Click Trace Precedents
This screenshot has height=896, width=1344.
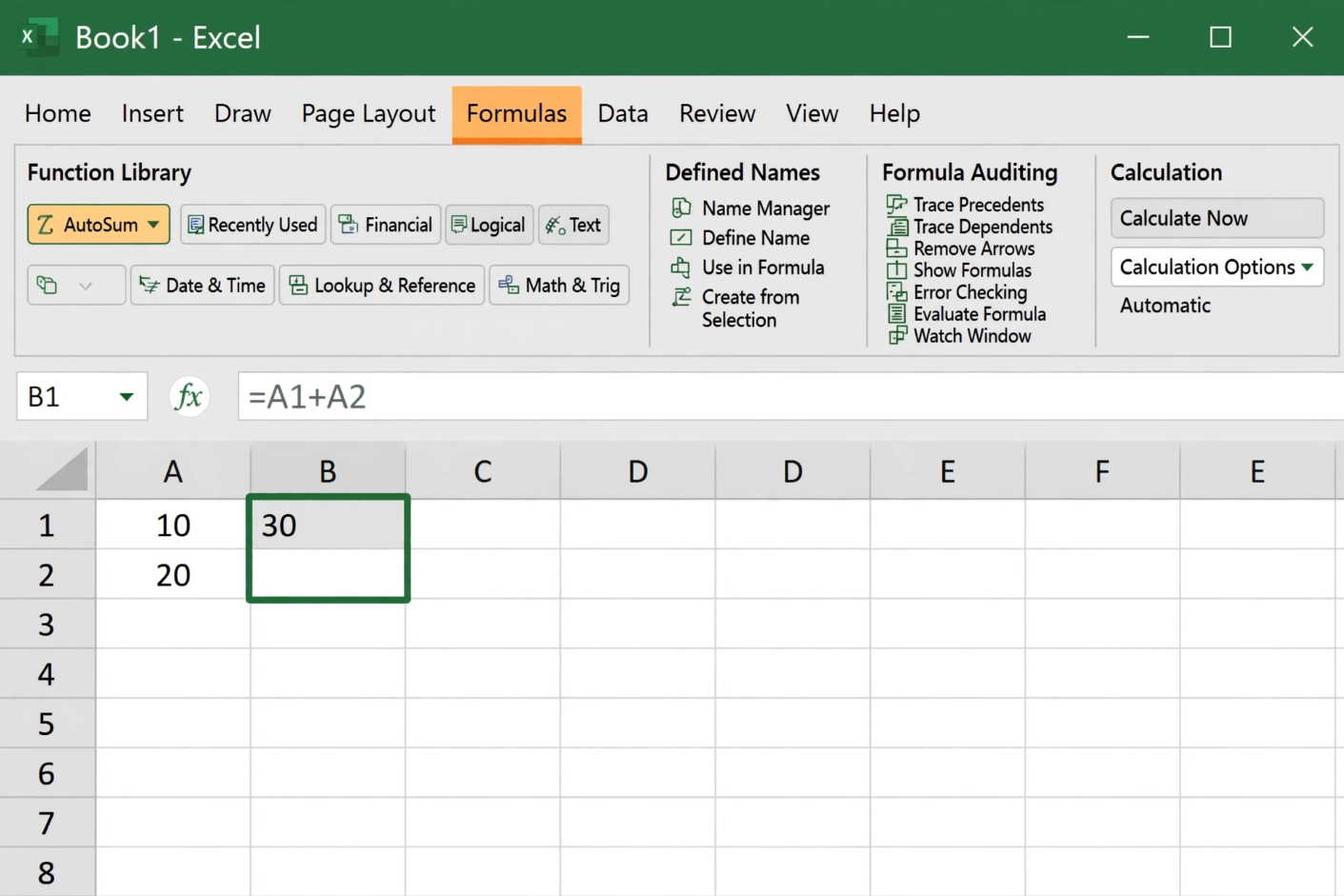[966, 205]
